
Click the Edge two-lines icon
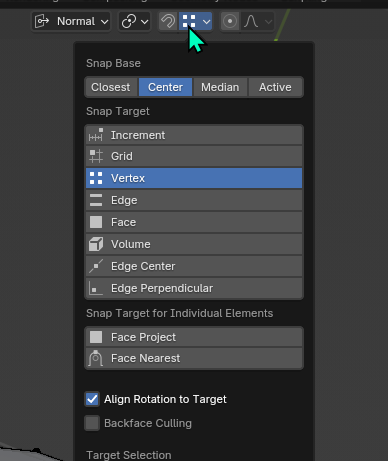pos(96,200)
